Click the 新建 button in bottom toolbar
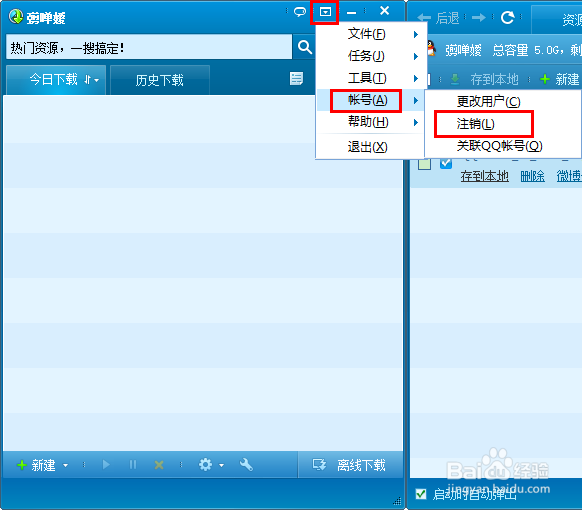The height and width of the screenshot is (510, 582). tap(36, 465)
